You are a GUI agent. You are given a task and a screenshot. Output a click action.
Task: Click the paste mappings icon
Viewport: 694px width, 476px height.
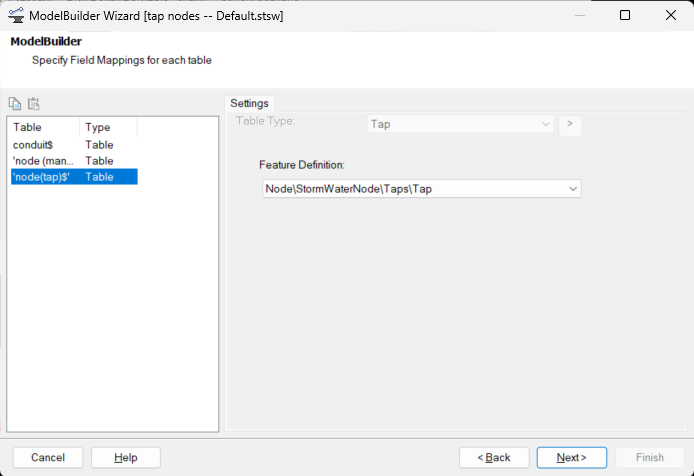pos(33,103)
